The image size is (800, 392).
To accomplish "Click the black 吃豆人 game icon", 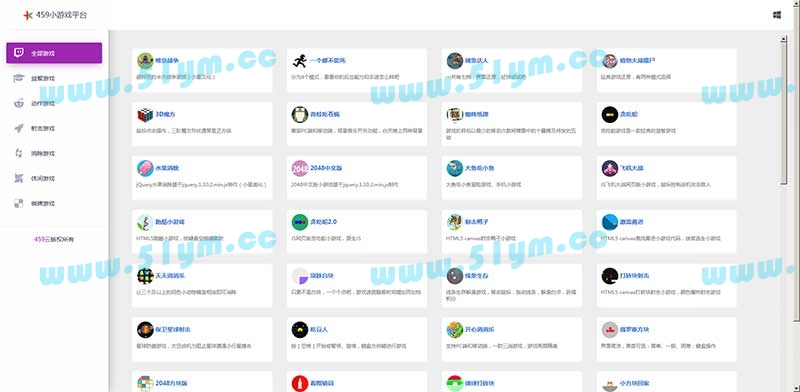I will [300, 330].
